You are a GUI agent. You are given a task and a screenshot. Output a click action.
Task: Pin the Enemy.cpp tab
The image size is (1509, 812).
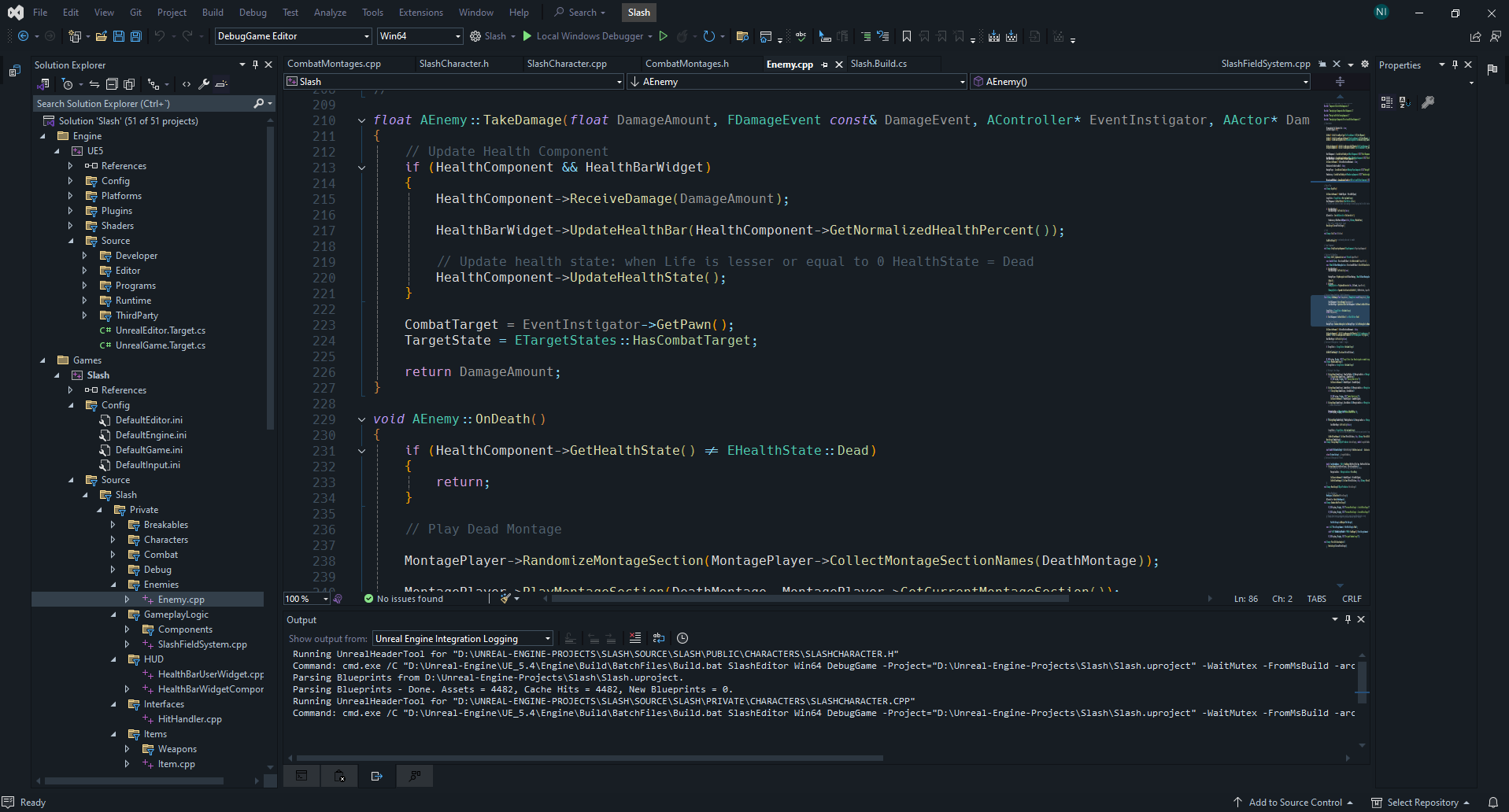(x=824, y=65)
